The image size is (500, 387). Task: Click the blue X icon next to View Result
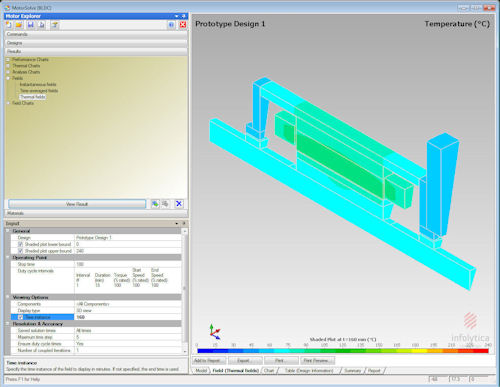pos(179,204)
